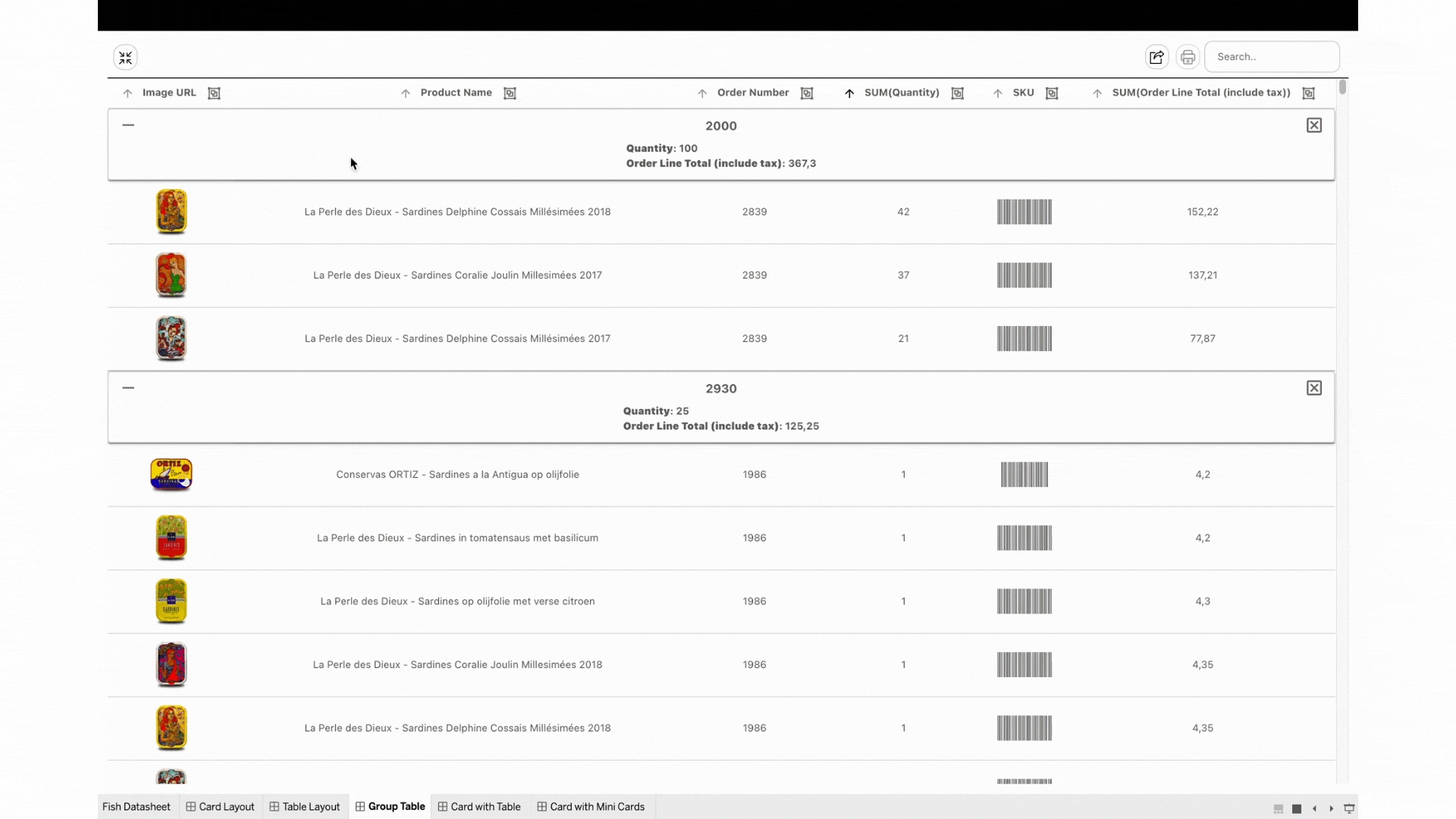Click the group icon beside the SKU header
The width and height of the screenshot is (1456, 819).
(1052, 93)
